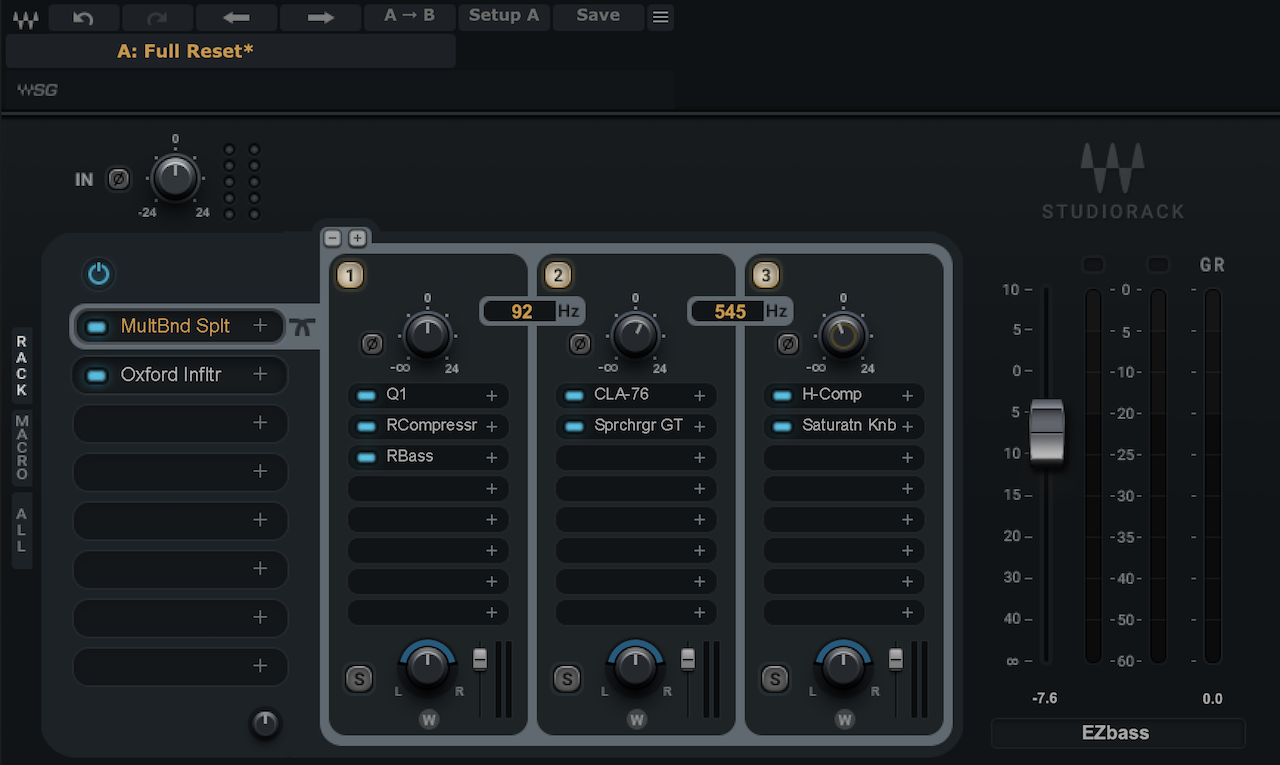Invert phase on band 1
The height and width of the screenshot is (765, 1280).
click(x=372, y=344)
